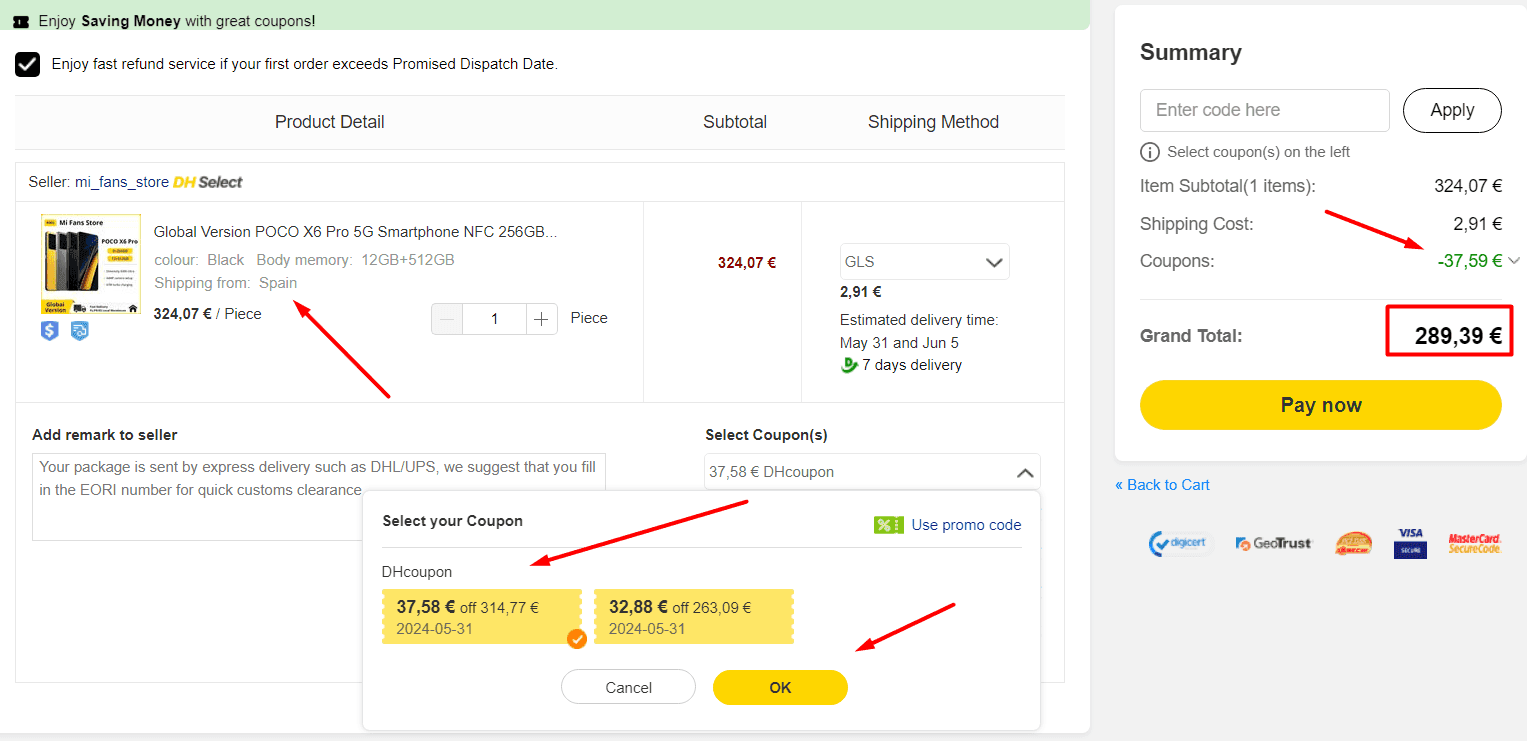
Task: Click the Visa Secure badge
Action: pyautogui.click(x=1410, y=544)
